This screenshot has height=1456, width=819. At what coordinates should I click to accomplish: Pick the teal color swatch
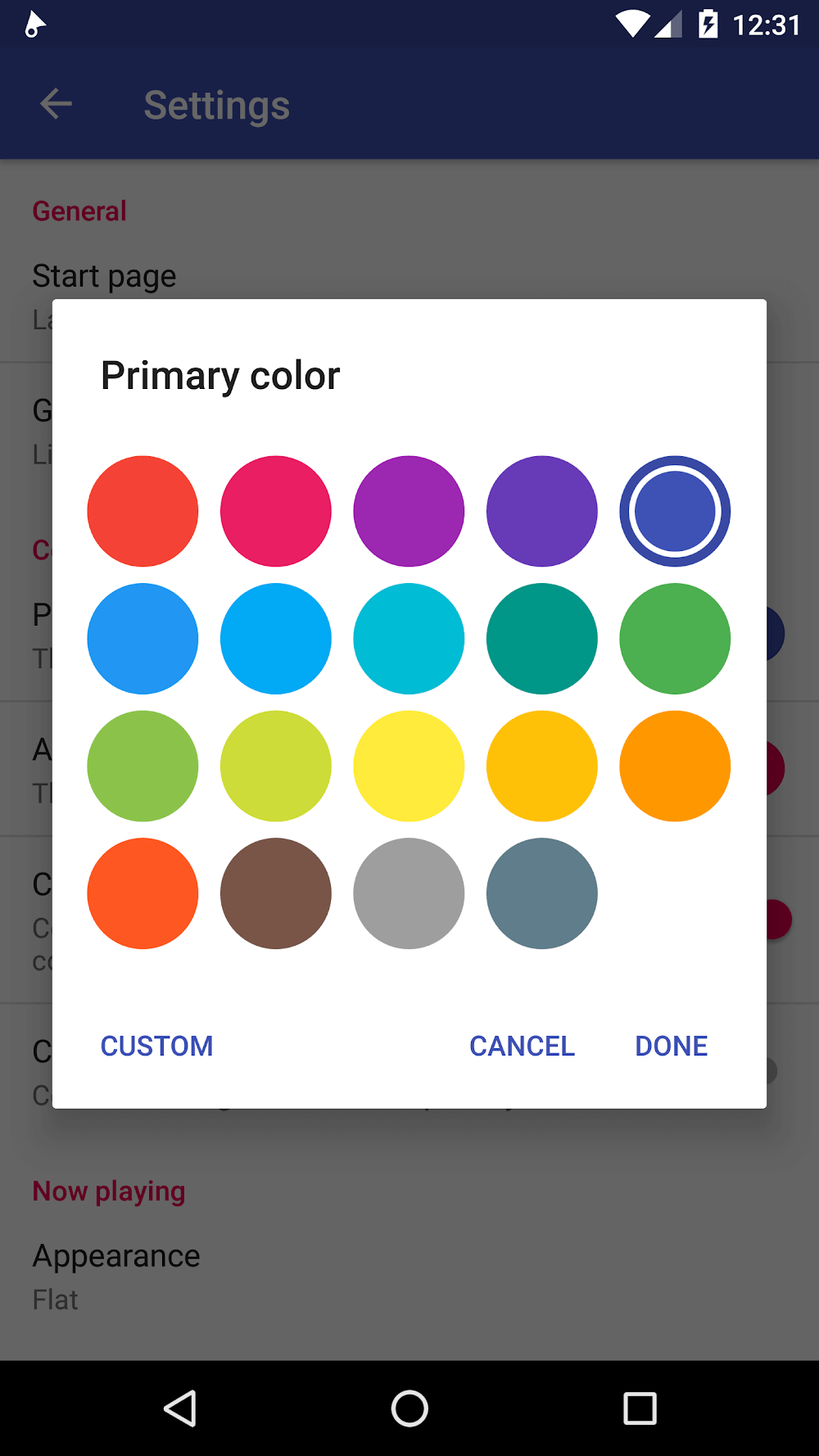(x=541, y=639)
